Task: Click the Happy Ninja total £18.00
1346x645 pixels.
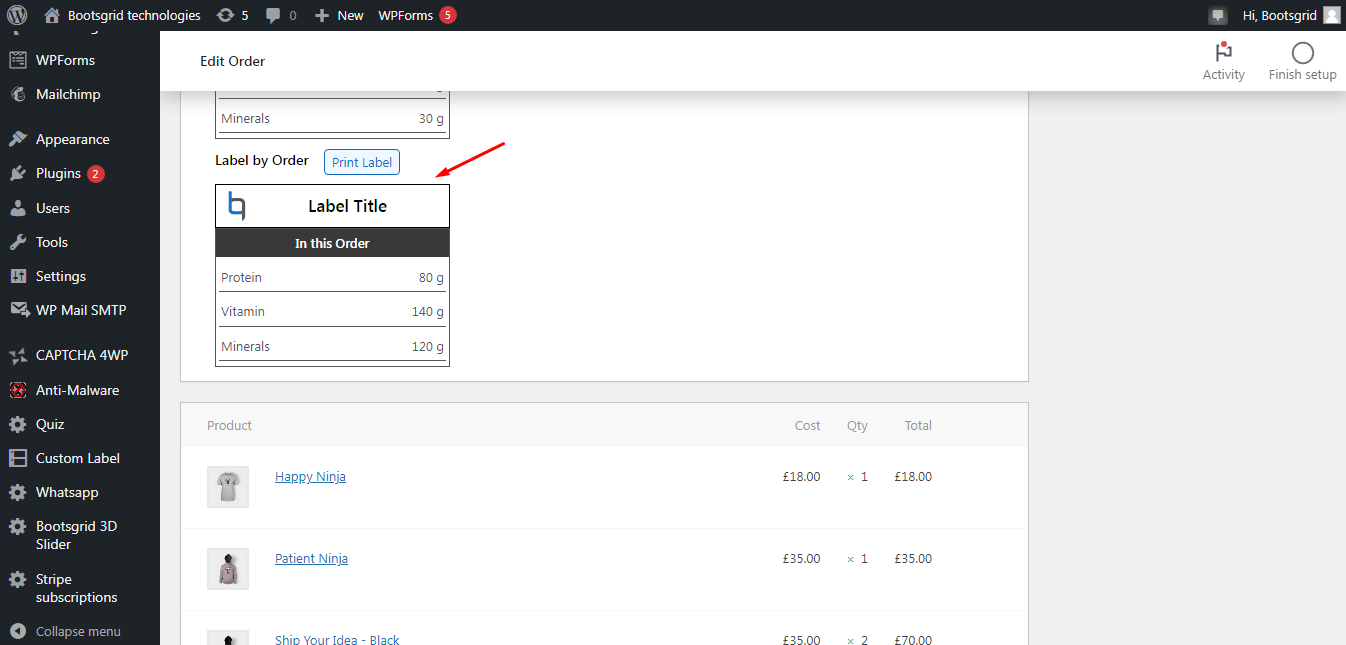Action: point(913,477)
